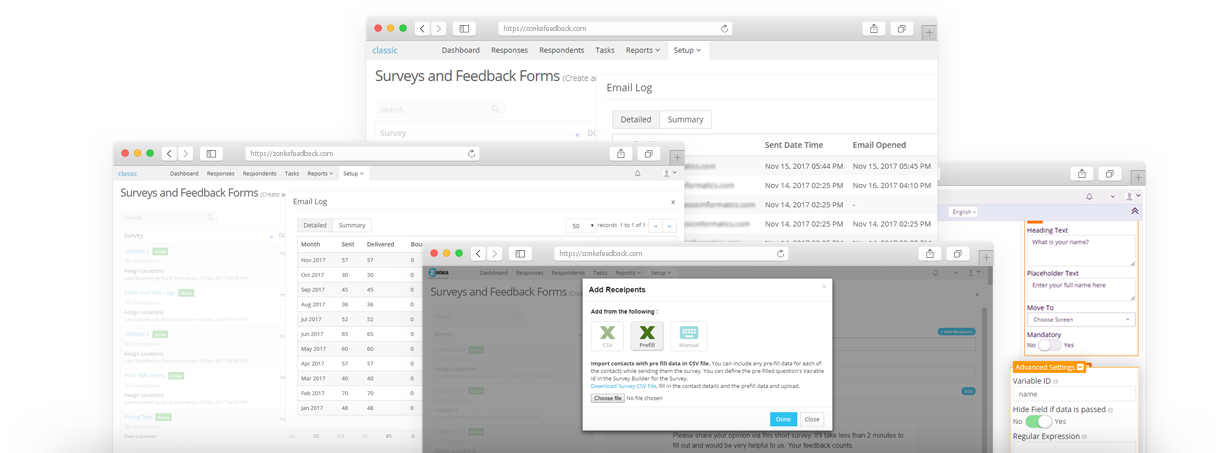Screen dimensions: 1222x453
Task: Toggle Hide Field if data is passed
Action: point(1038,421)
